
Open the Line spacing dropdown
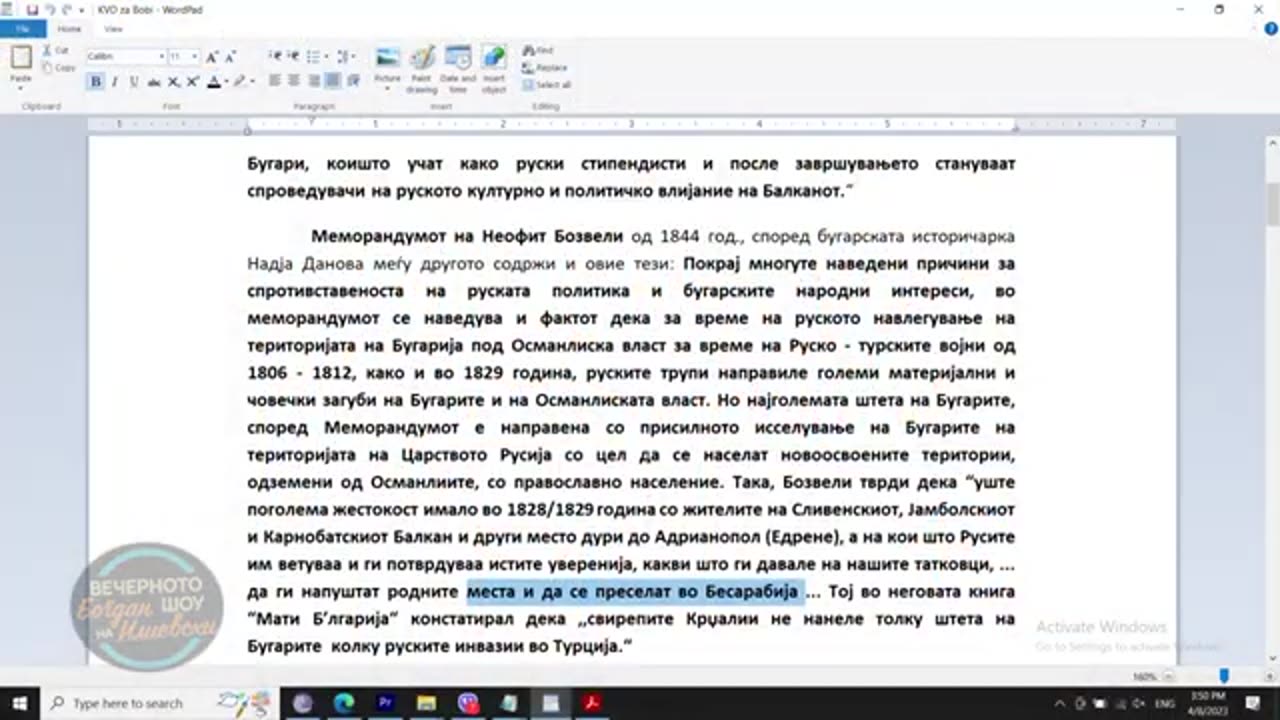point(346,56)
